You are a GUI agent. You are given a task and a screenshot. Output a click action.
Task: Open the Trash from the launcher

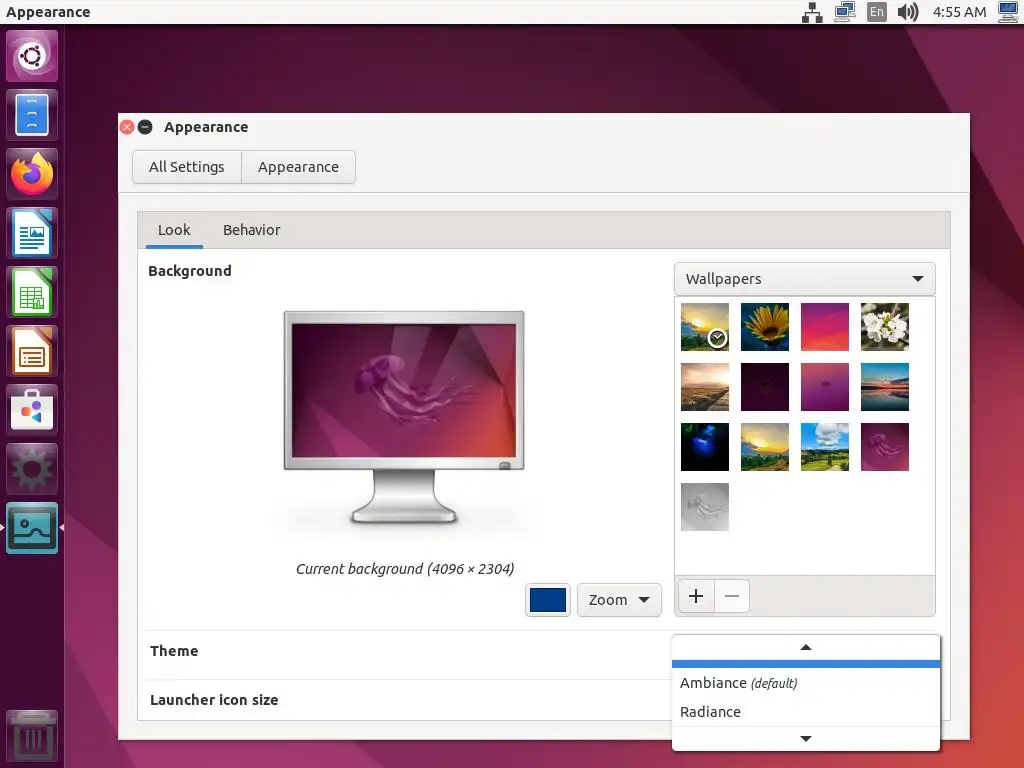(32, 736)
